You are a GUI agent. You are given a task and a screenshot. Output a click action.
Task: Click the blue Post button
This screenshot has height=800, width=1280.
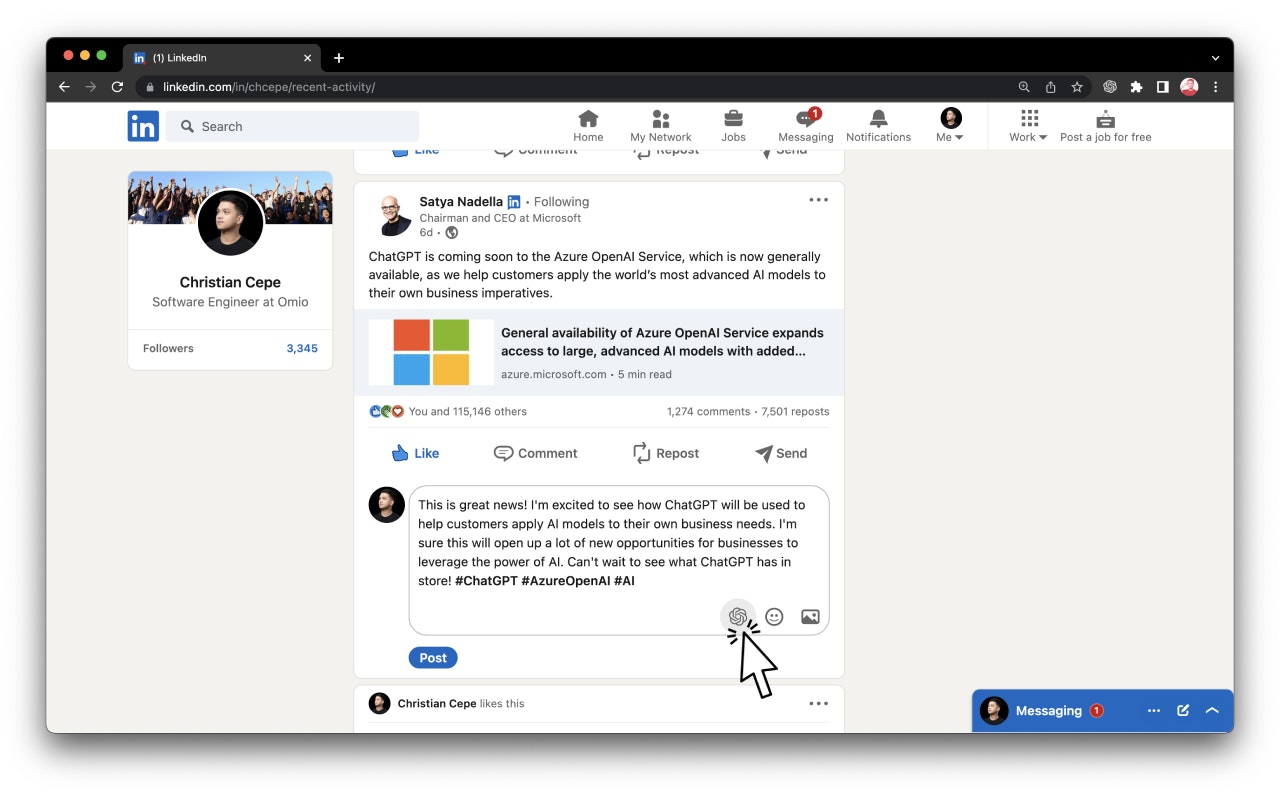(433, 657)
